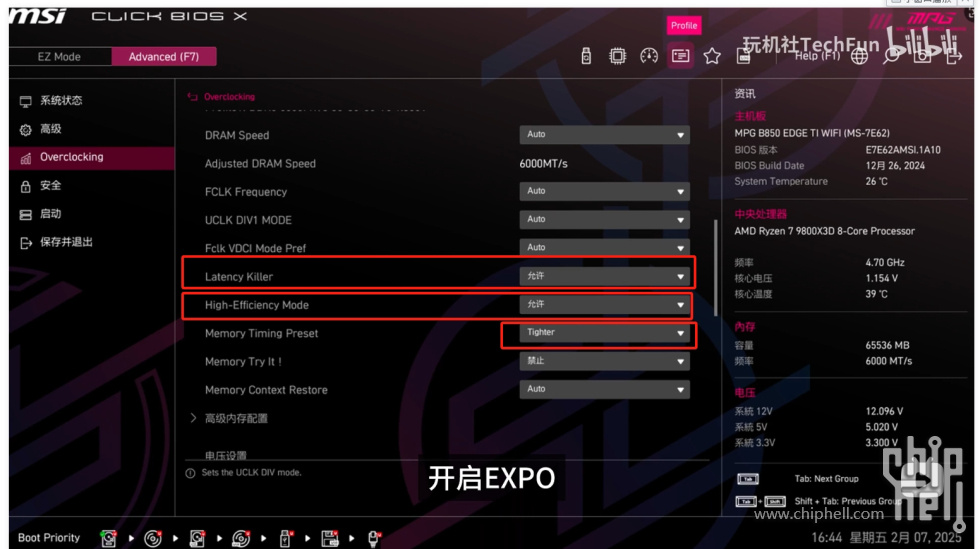Open the Memory Timing Preset dropdown
The width and height of the screenshot is (980, 549).
[604, 333]
